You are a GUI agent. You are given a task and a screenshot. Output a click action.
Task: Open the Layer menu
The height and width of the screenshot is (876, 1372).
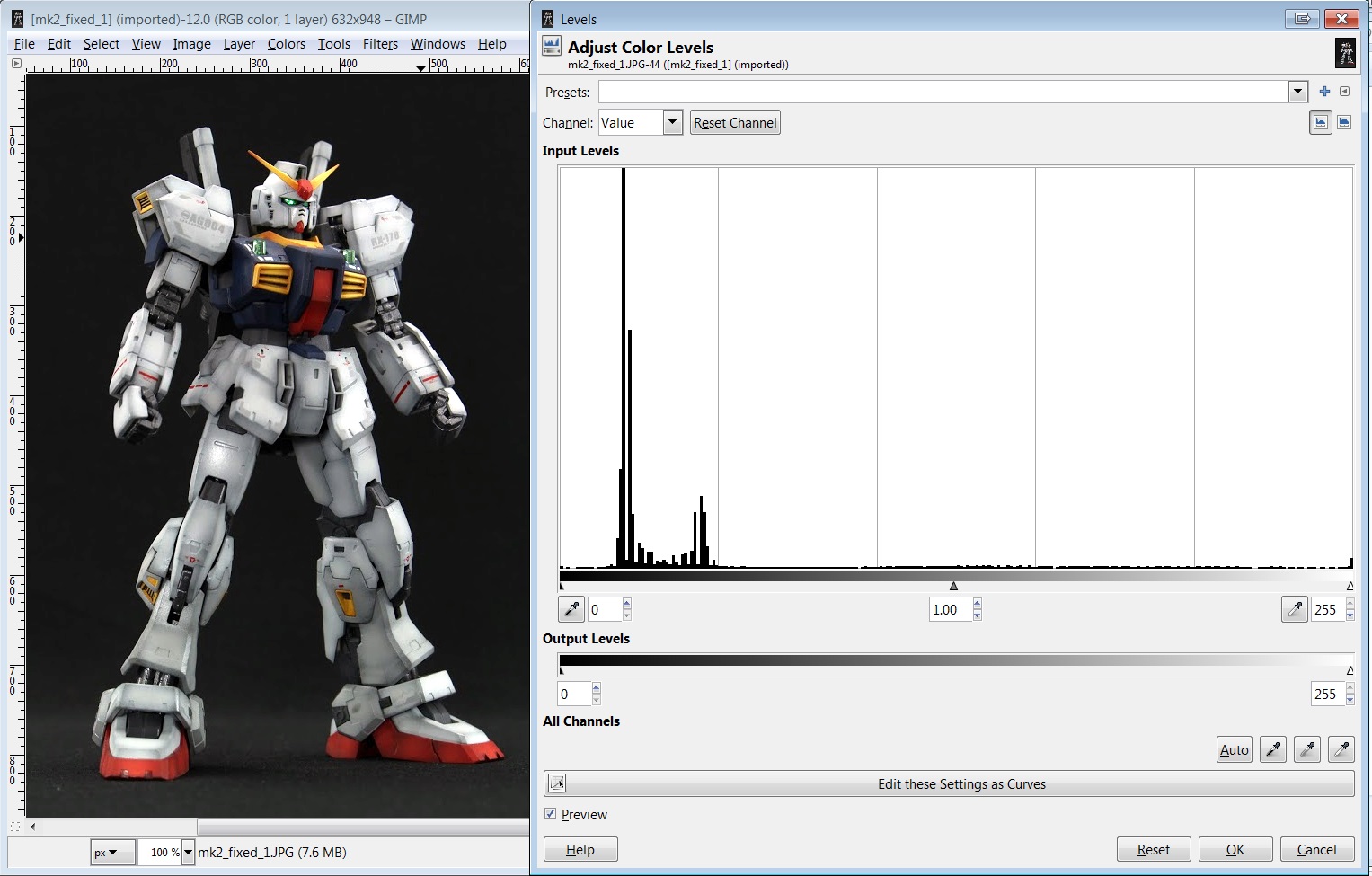click(239, 44)
